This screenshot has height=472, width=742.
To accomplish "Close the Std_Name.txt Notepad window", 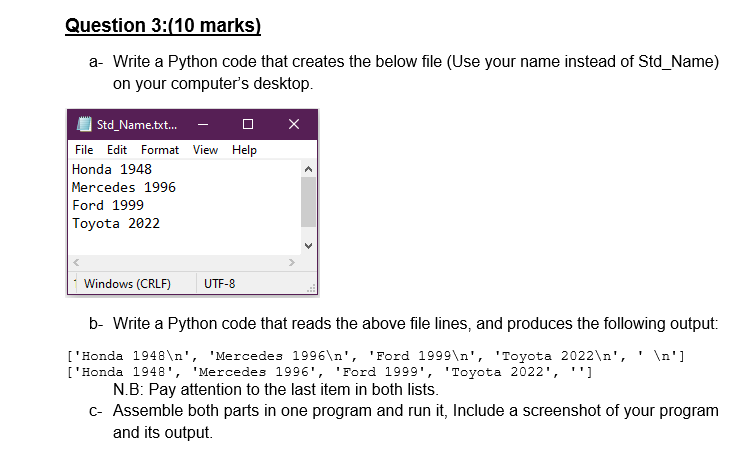I will 294,125.
